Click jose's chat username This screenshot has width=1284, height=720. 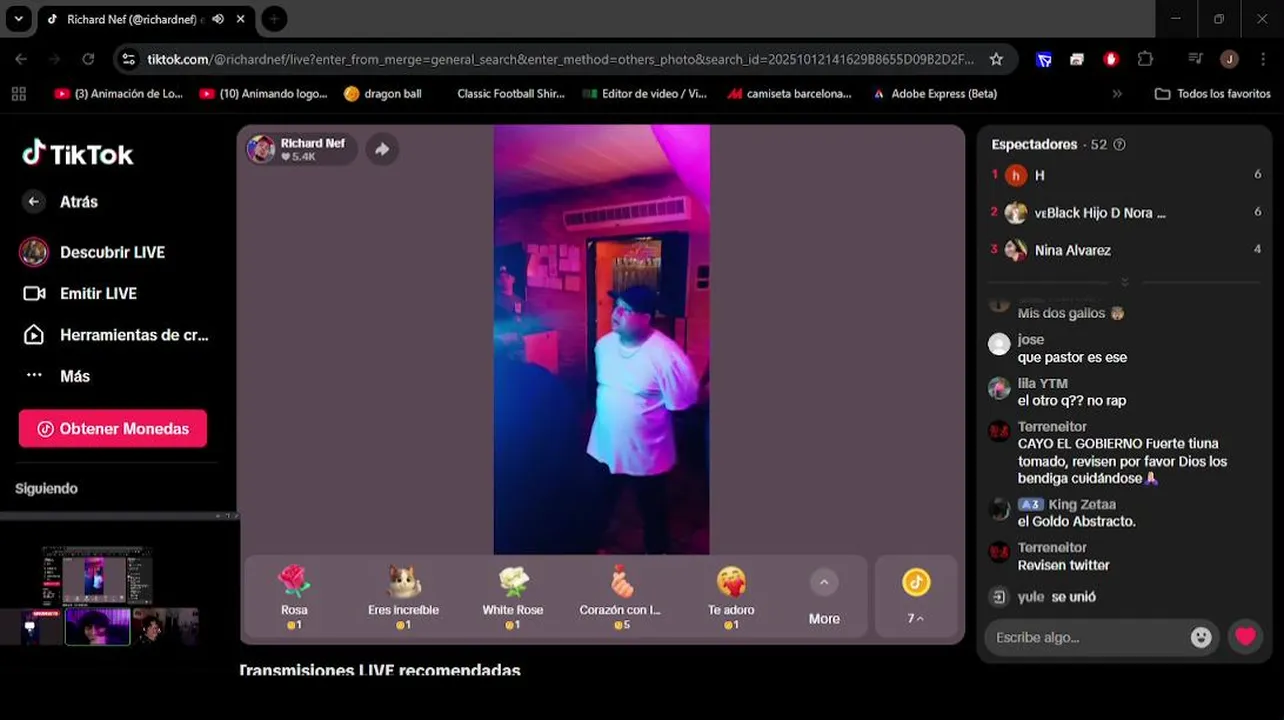(x=1031, y=340)
